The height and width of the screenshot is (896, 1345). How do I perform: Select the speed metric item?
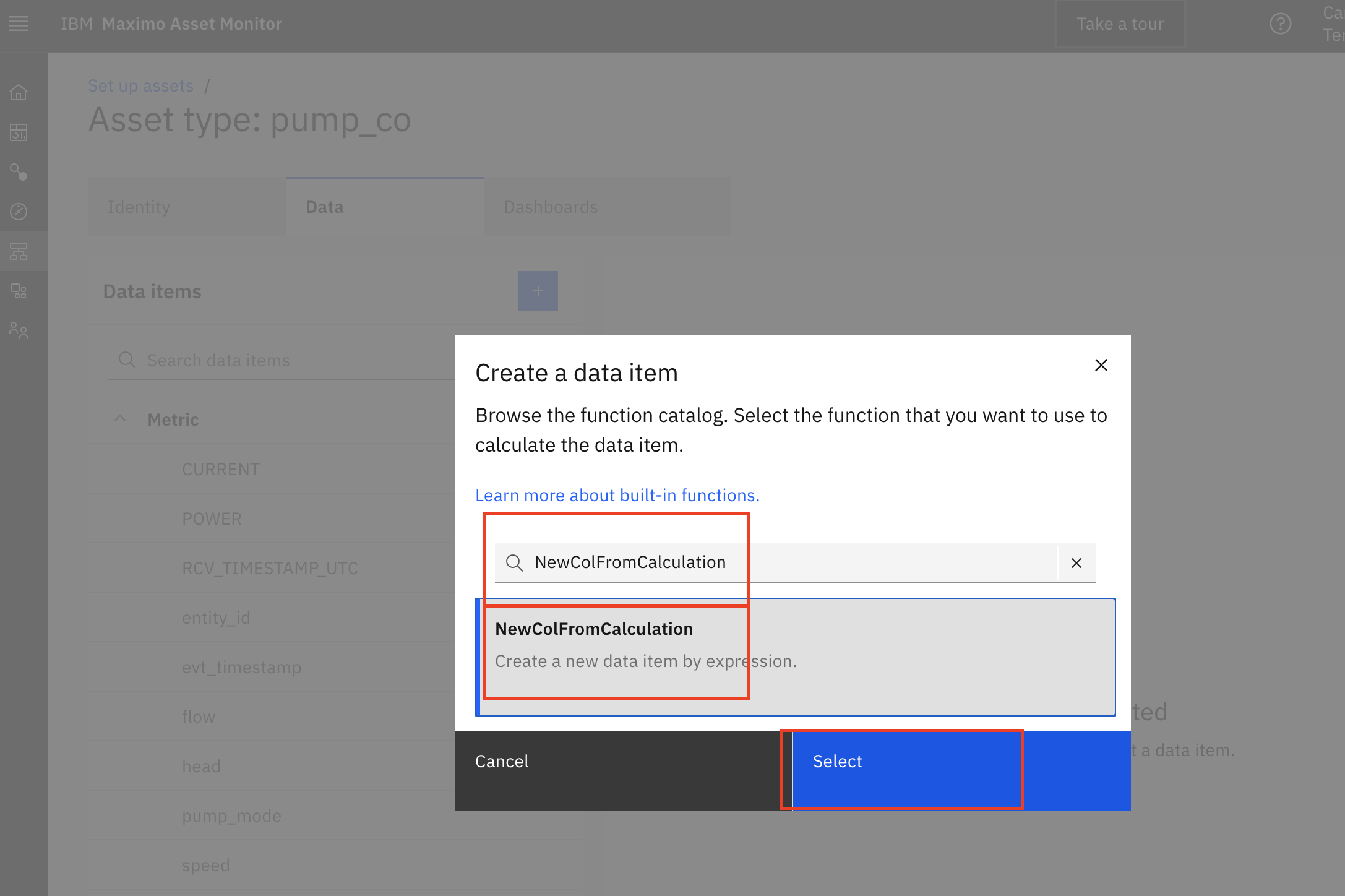point(206,865)
